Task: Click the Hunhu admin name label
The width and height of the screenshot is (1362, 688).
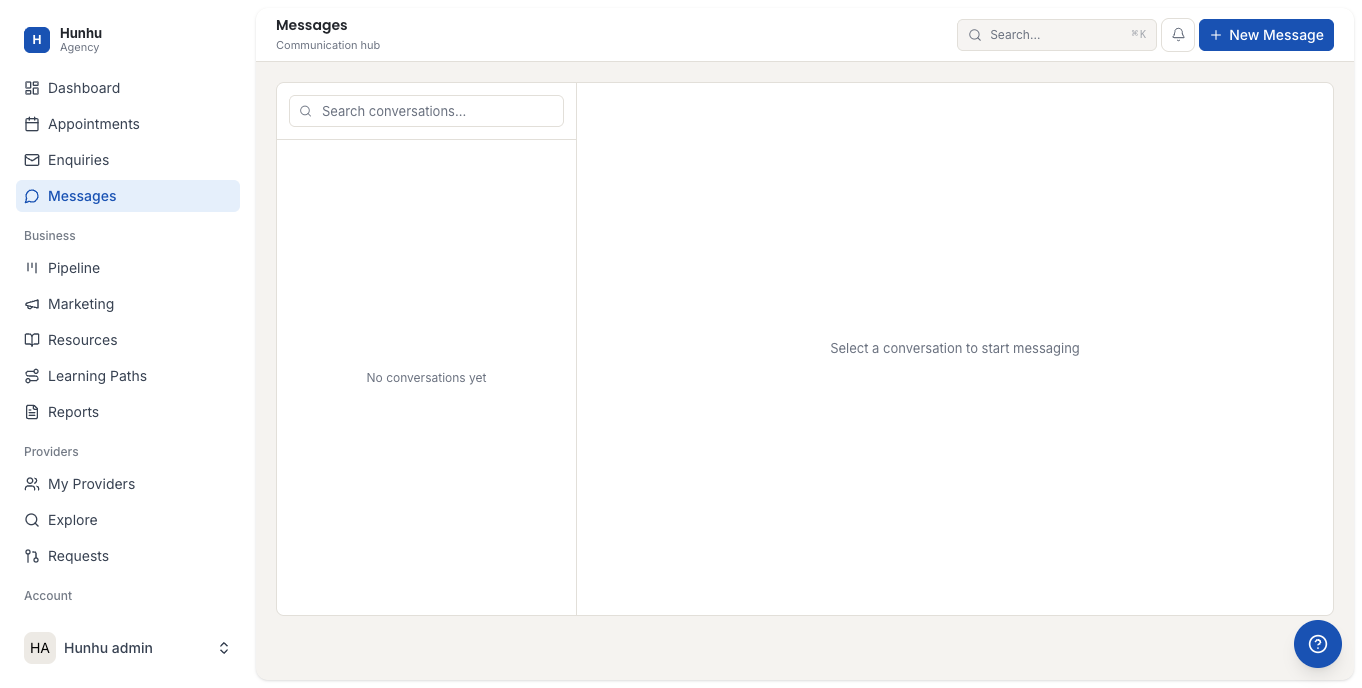Action: point(108,648)
